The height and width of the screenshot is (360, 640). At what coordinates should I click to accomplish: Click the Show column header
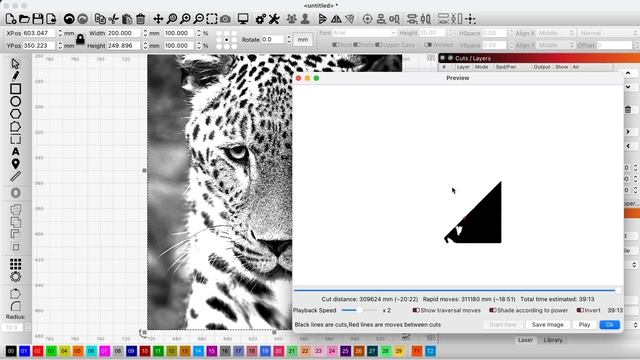click(562, 67)
